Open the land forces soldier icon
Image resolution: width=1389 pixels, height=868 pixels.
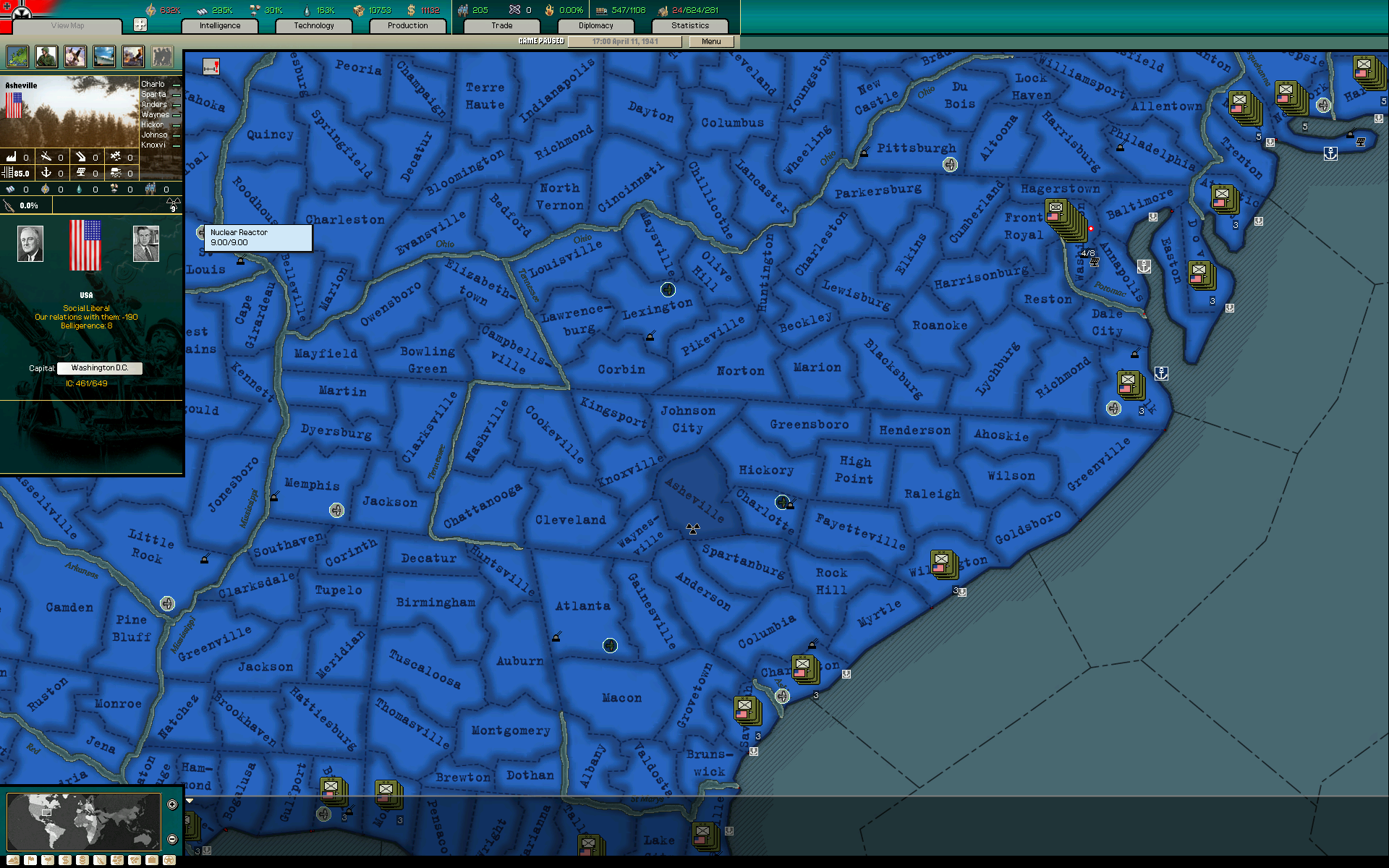pyautogui.click(x=46, y=56)
